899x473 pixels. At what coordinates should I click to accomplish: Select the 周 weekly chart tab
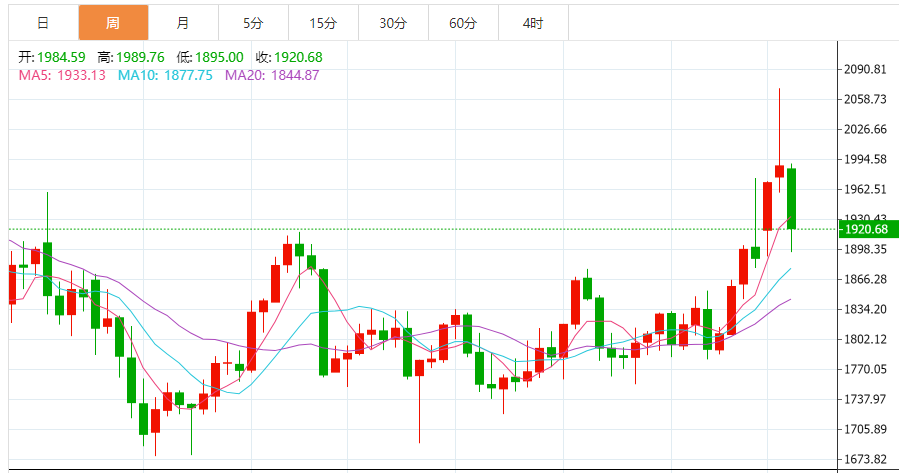[x=113, y=22]
